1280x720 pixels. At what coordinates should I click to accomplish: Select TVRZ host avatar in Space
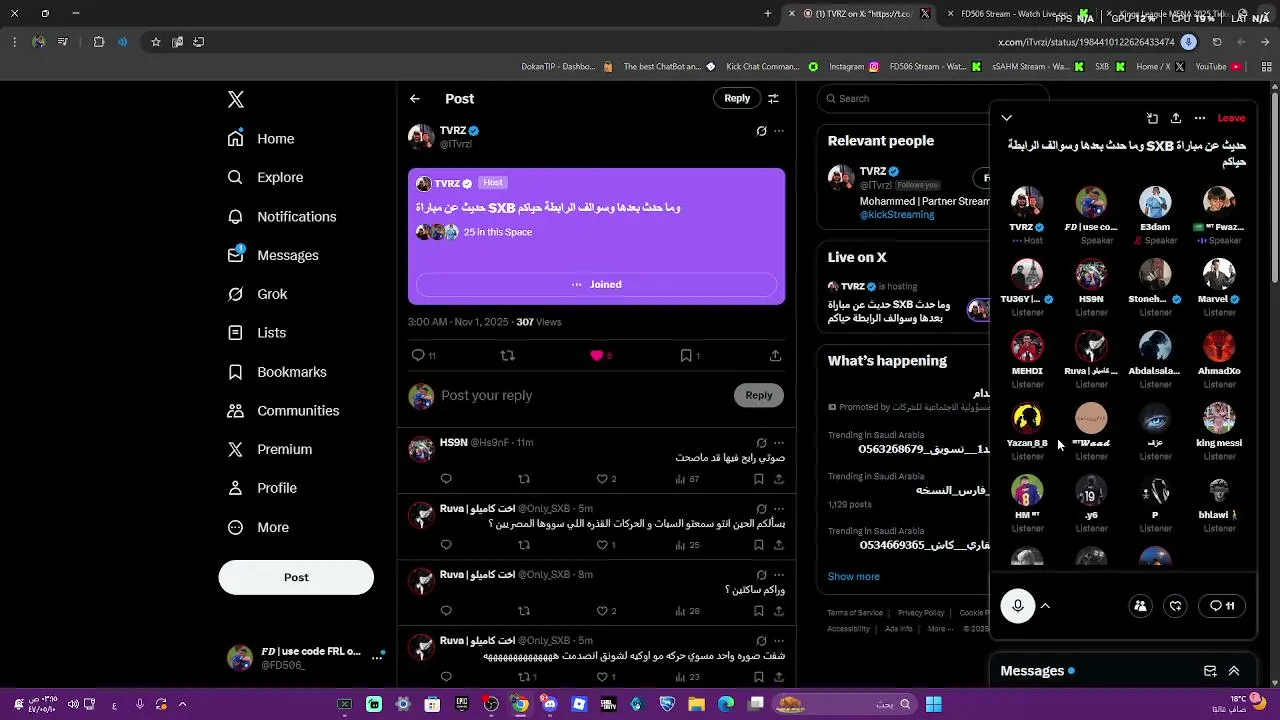coord(1027,202)
